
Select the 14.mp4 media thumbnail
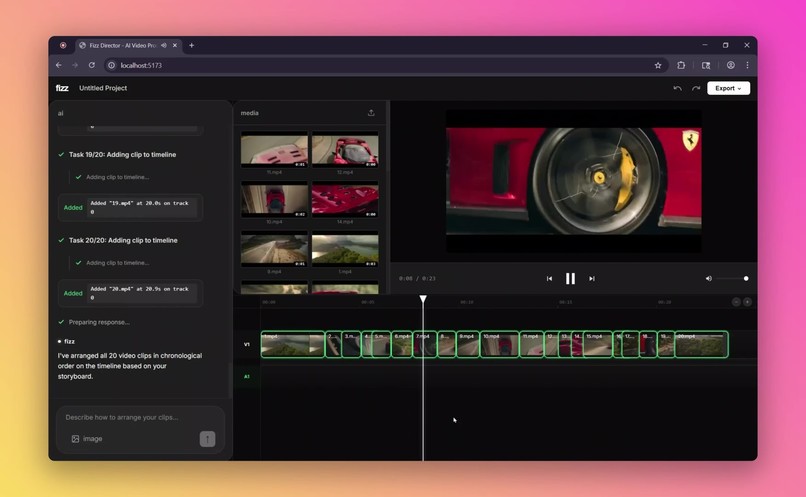tap(345, 199)
